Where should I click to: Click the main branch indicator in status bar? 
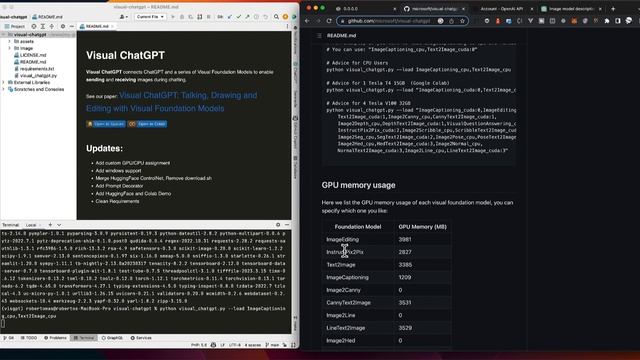tap(272, 345)
